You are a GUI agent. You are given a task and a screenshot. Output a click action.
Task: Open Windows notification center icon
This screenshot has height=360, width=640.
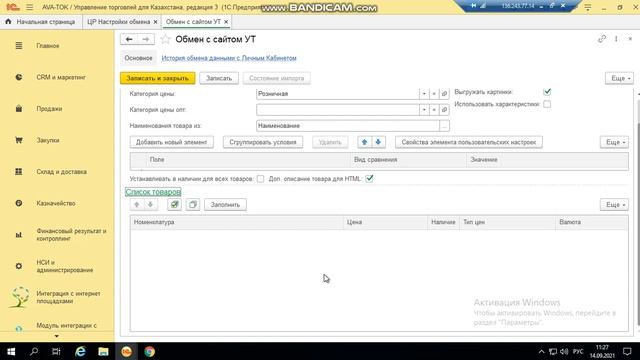click(x=627, y=351)
